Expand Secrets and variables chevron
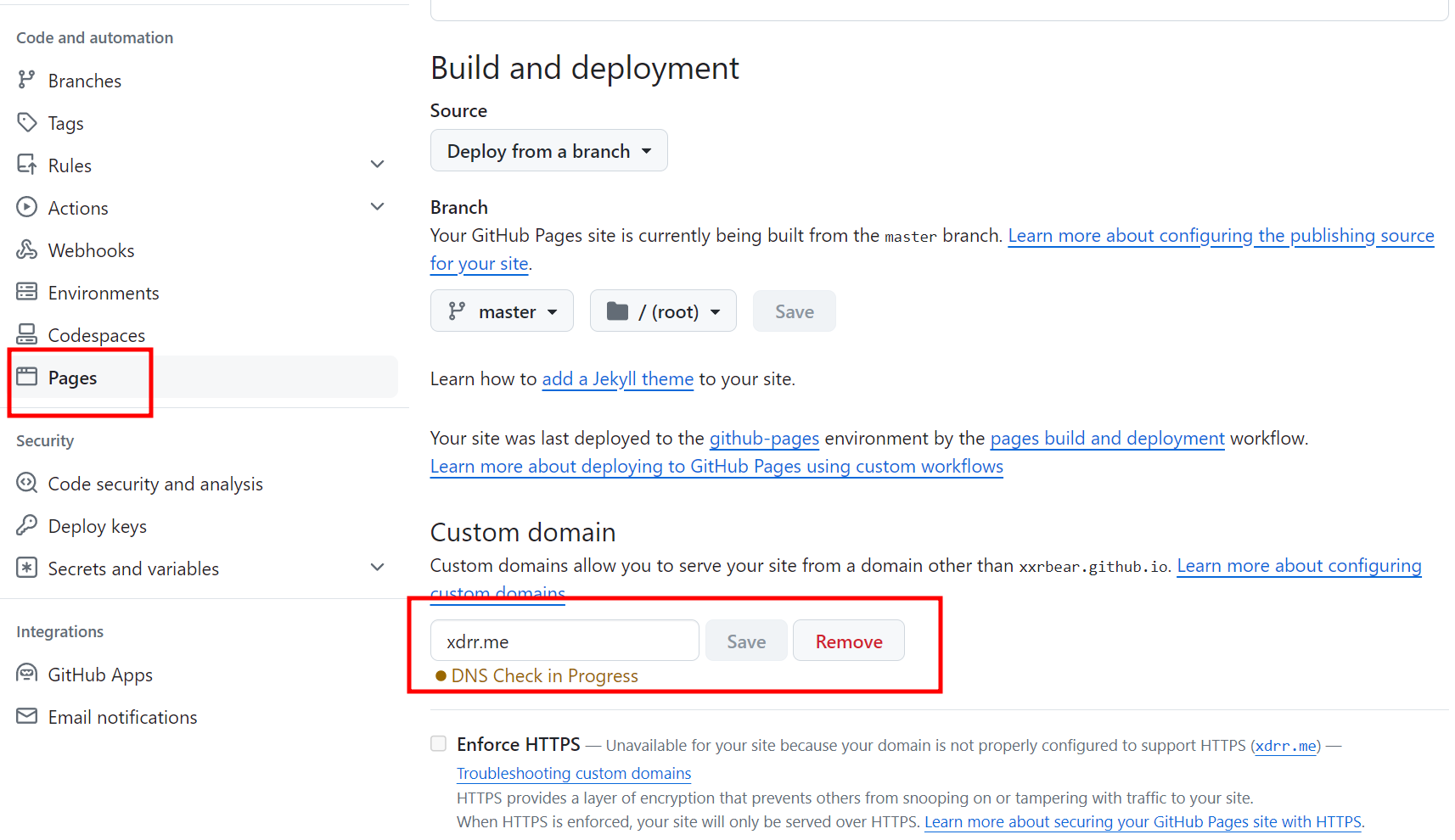Screen dimensions: 1455x840 coord(378,568)
